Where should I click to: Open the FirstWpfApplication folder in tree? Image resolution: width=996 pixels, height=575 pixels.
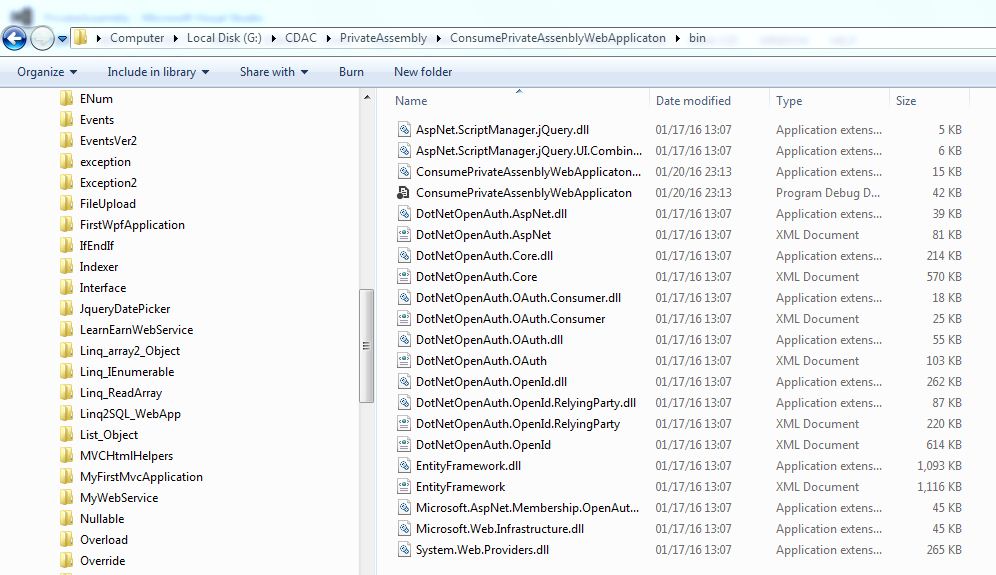[x=122, y=224]
